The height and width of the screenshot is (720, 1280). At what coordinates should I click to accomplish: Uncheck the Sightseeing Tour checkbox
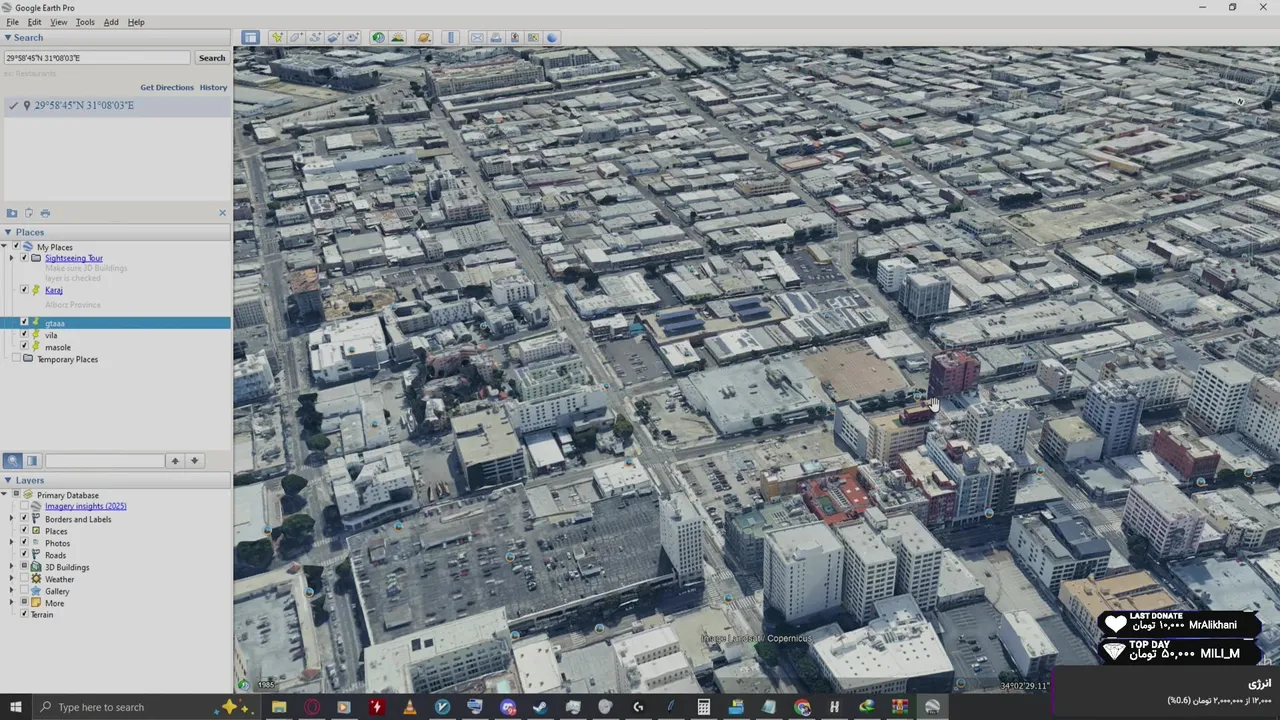(x=24, y=258)
